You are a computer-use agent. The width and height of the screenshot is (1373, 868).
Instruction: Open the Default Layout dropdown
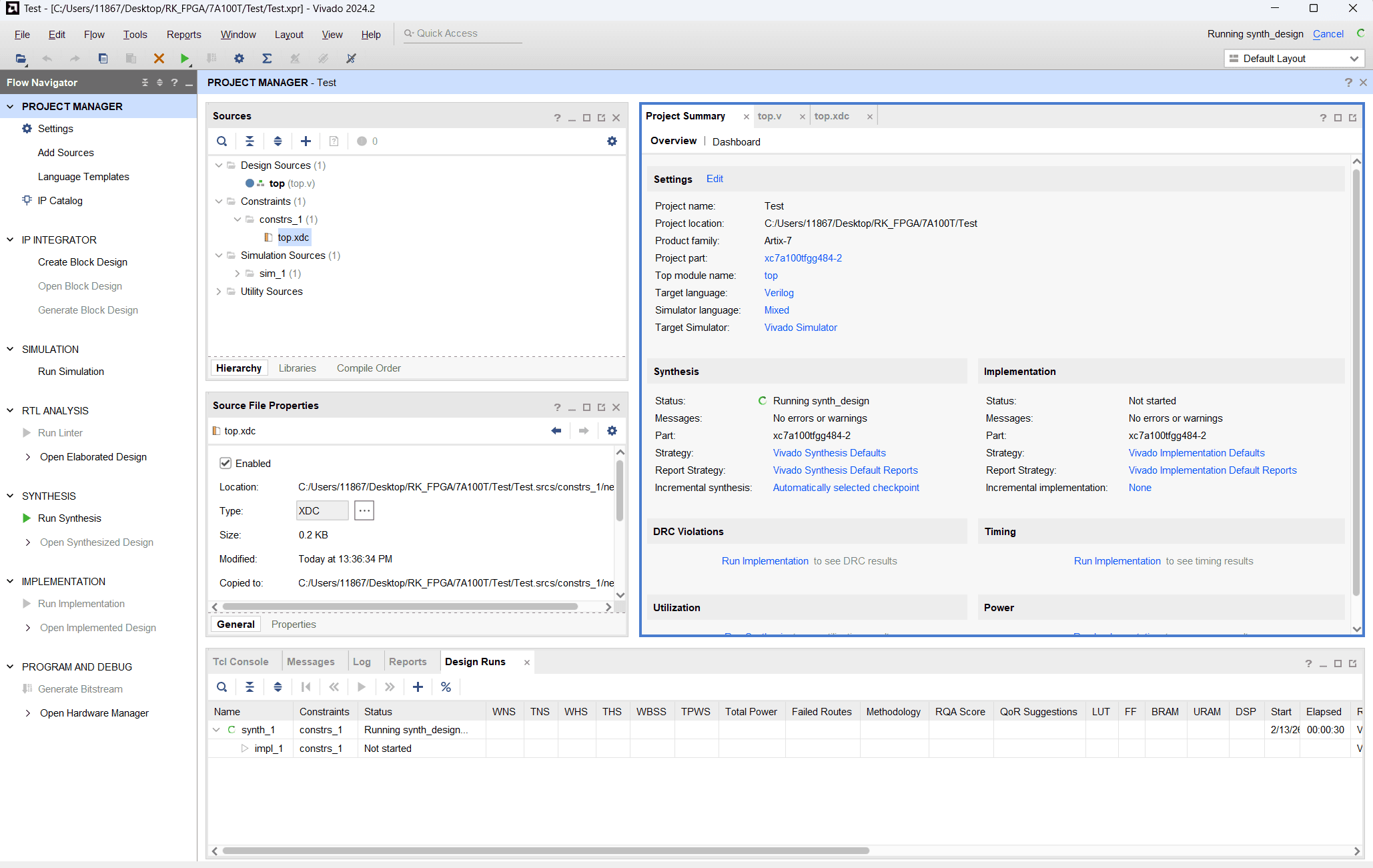(x=1294, y=59)
